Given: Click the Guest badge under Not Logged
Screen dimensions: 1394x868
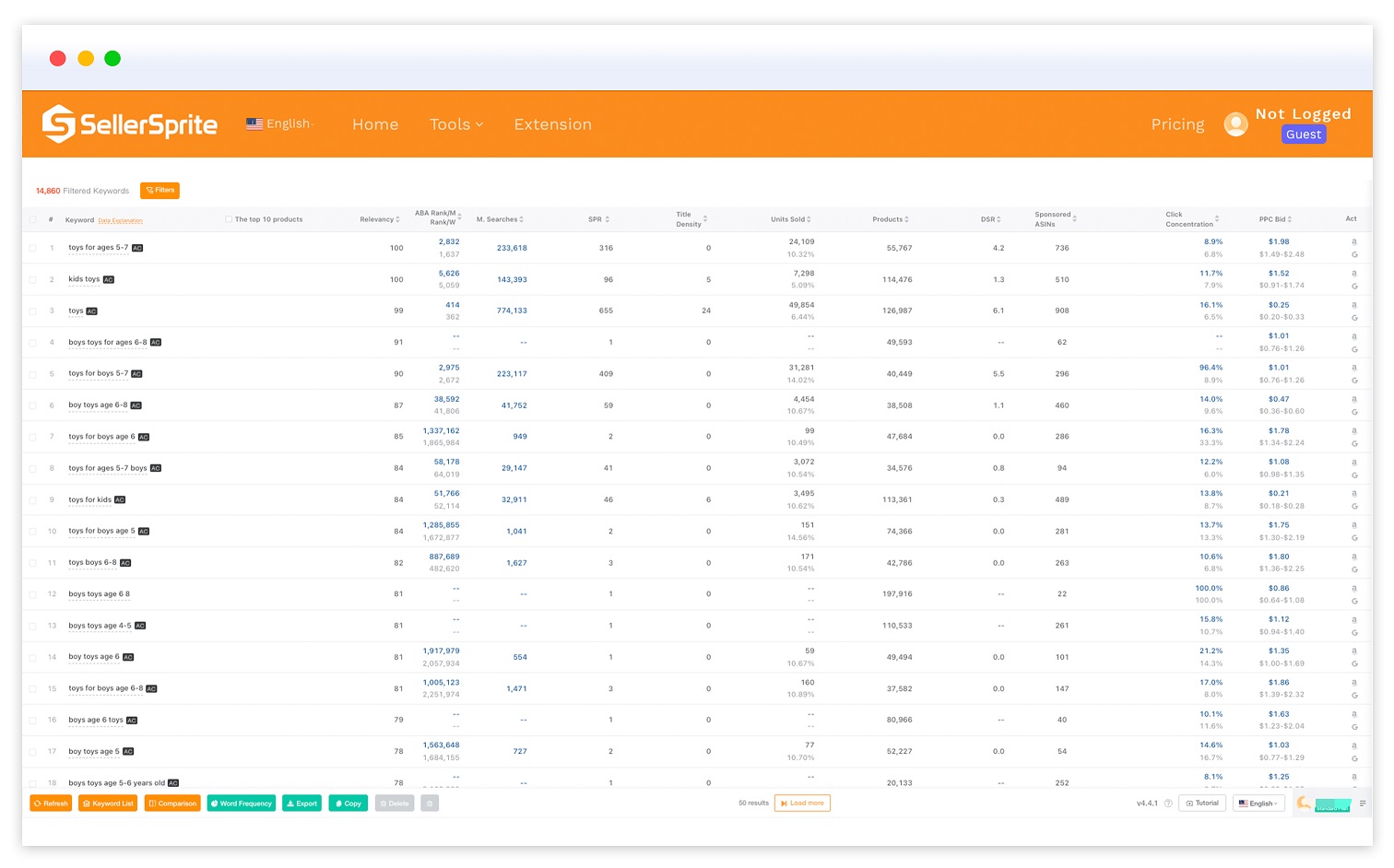Looking at the screenshot, I should tap(1304, 135).
